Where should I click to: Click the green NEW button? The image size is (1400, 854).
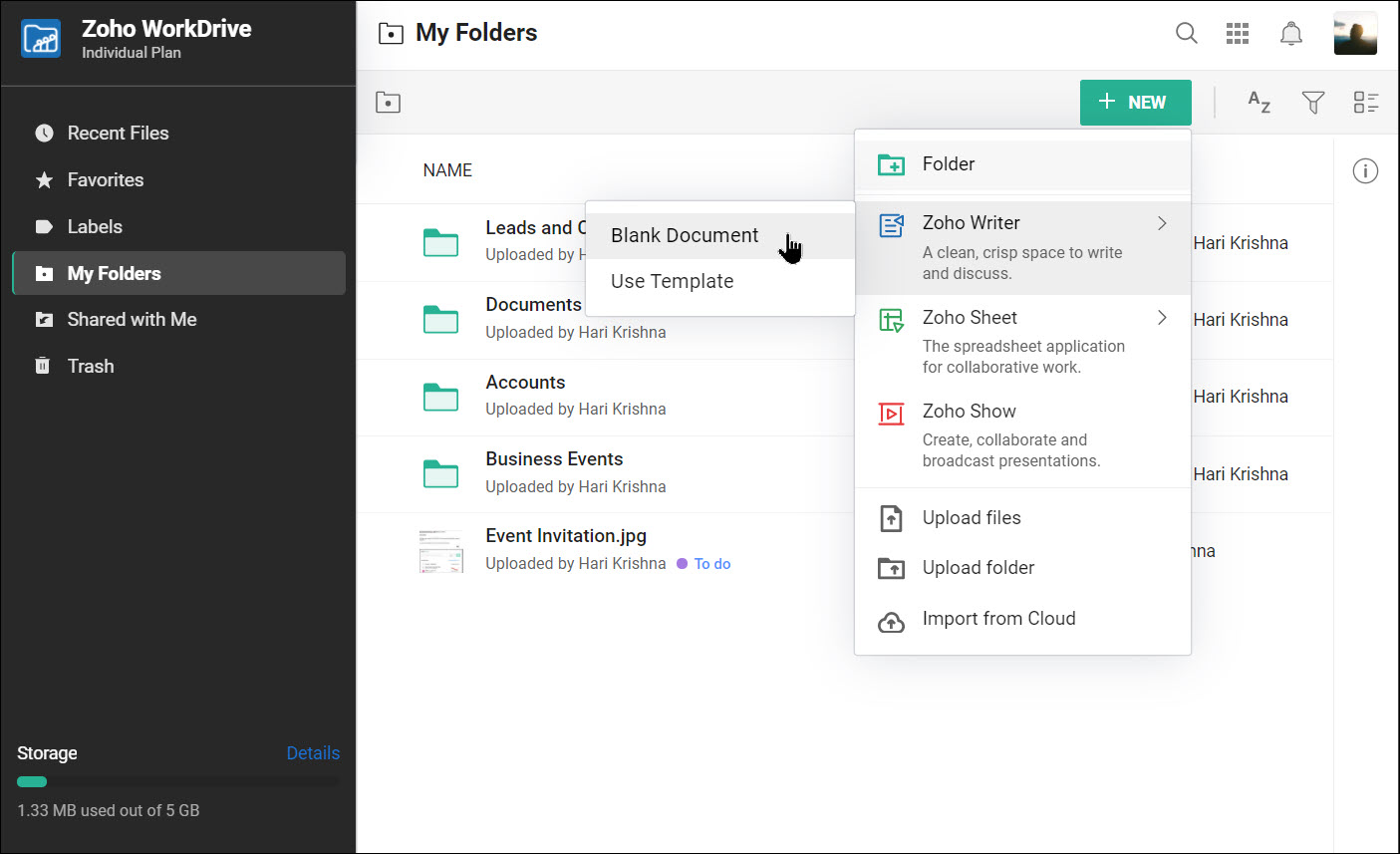point(1135,102)
